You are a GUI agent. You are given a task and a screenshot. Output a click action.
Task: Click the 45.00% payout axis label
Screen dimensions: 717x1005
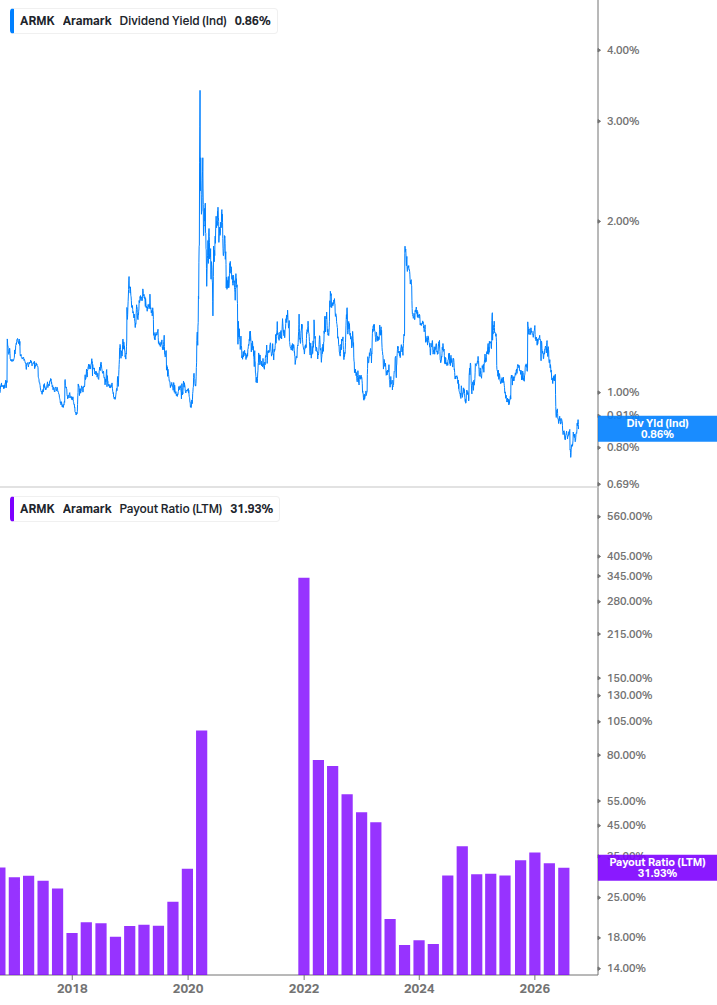(626, 826)
